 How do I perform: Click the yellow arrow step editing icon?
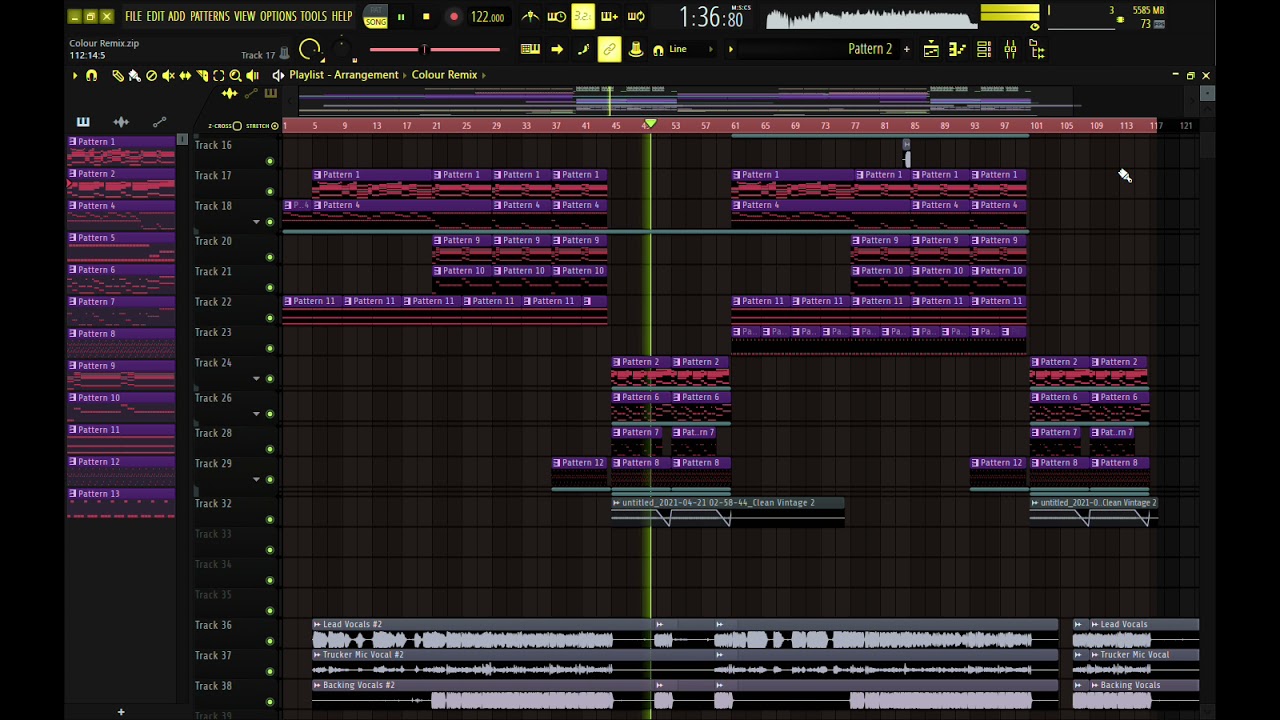tap(557, 49)
